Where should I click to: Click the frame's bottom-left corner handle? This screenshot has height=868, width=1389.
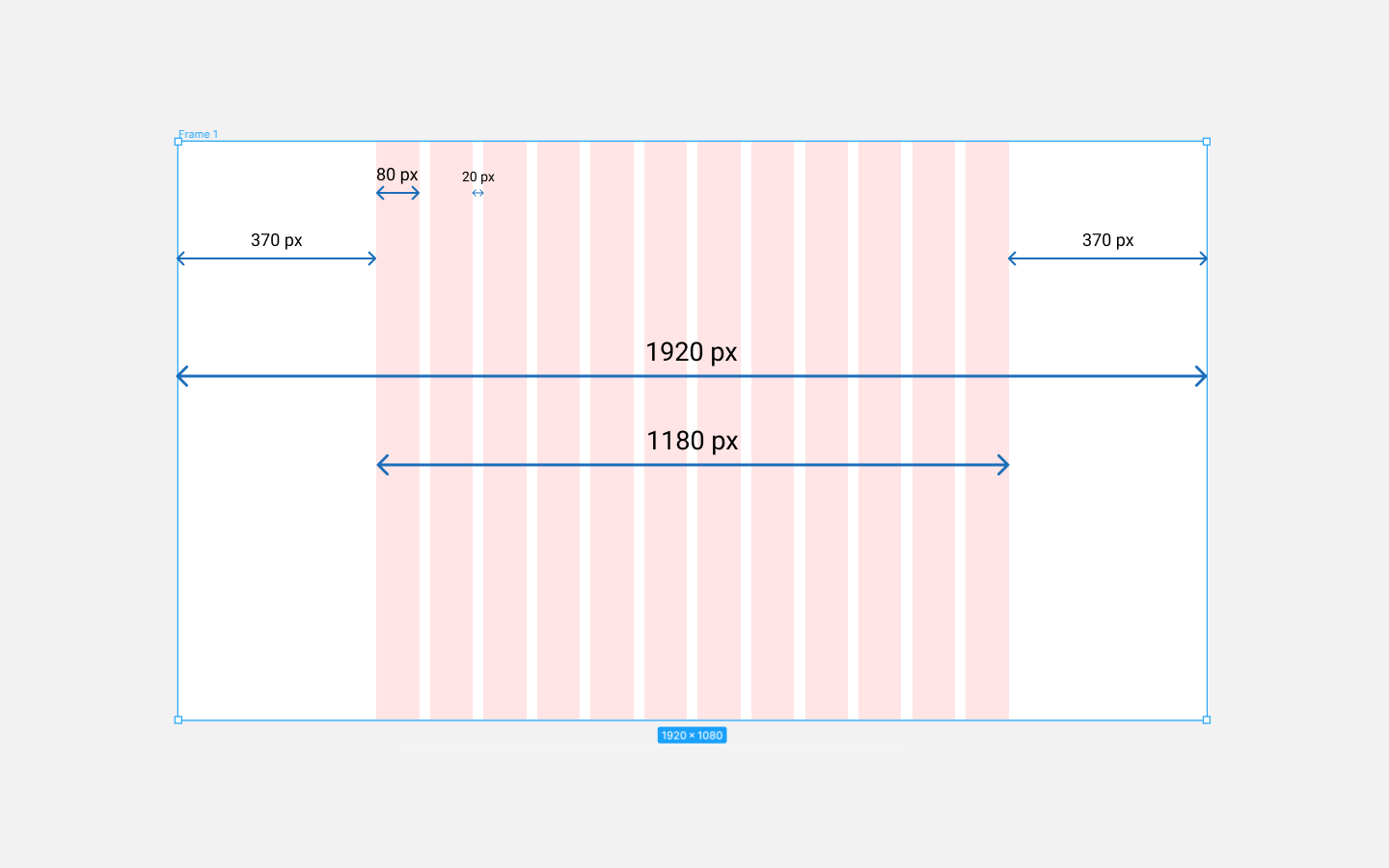pyautogui.click(x=177, y=719)
